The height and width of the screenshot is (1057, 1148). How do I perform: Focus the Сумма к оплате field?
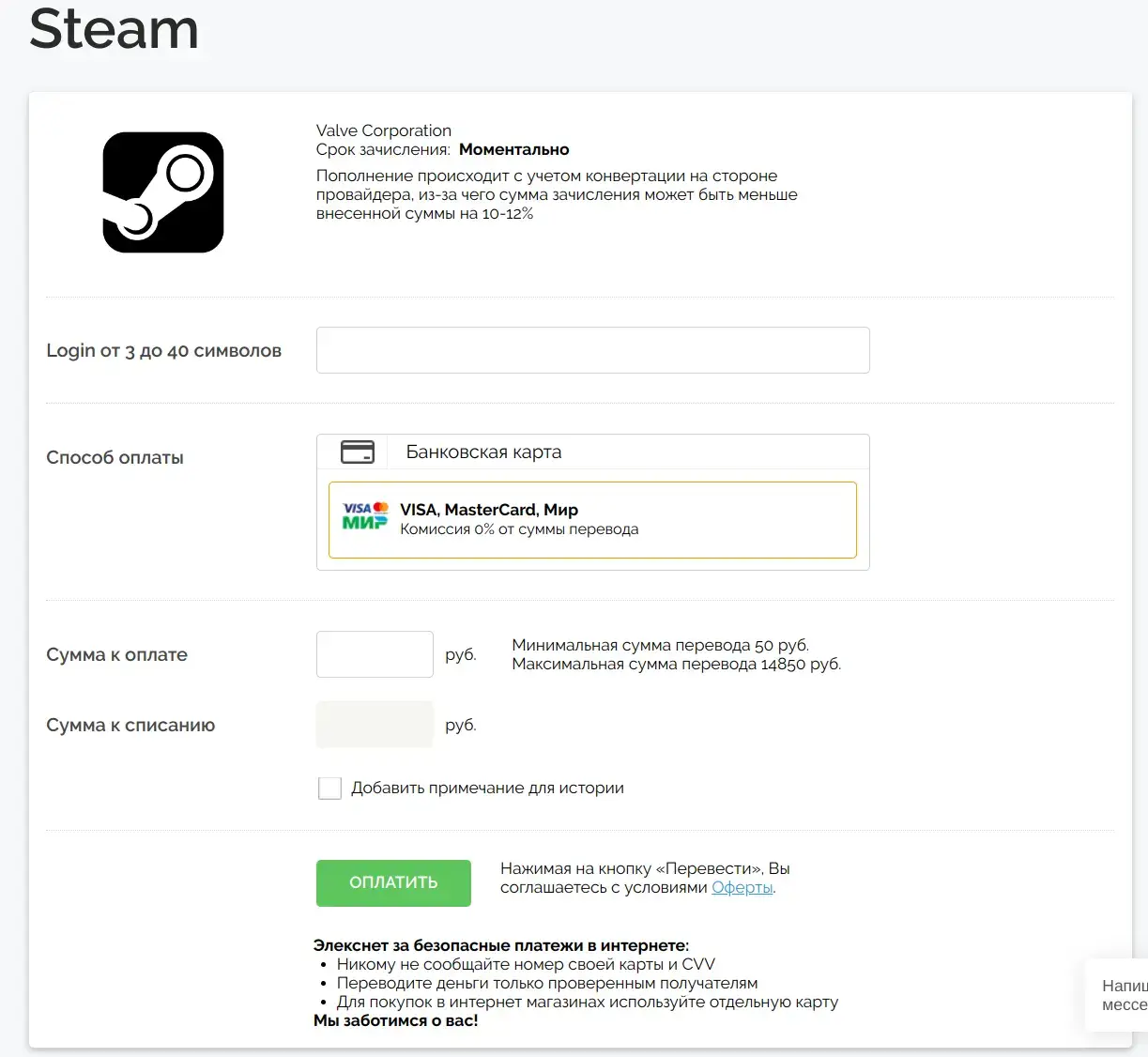point(375,654)
